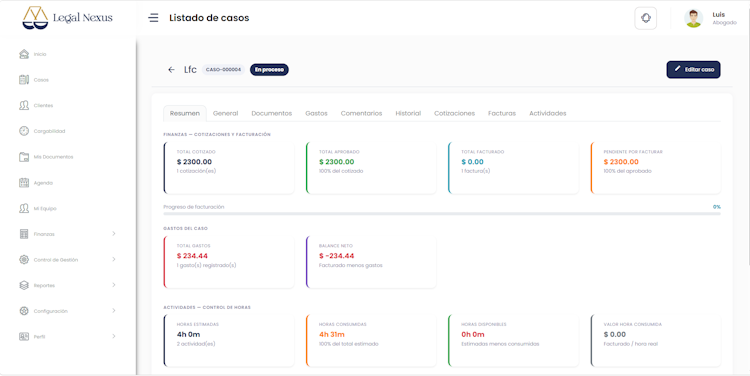Viewport: 750px width, 376px height.
Task: Click the Reportes layers icon
Action: click(24, 285)
